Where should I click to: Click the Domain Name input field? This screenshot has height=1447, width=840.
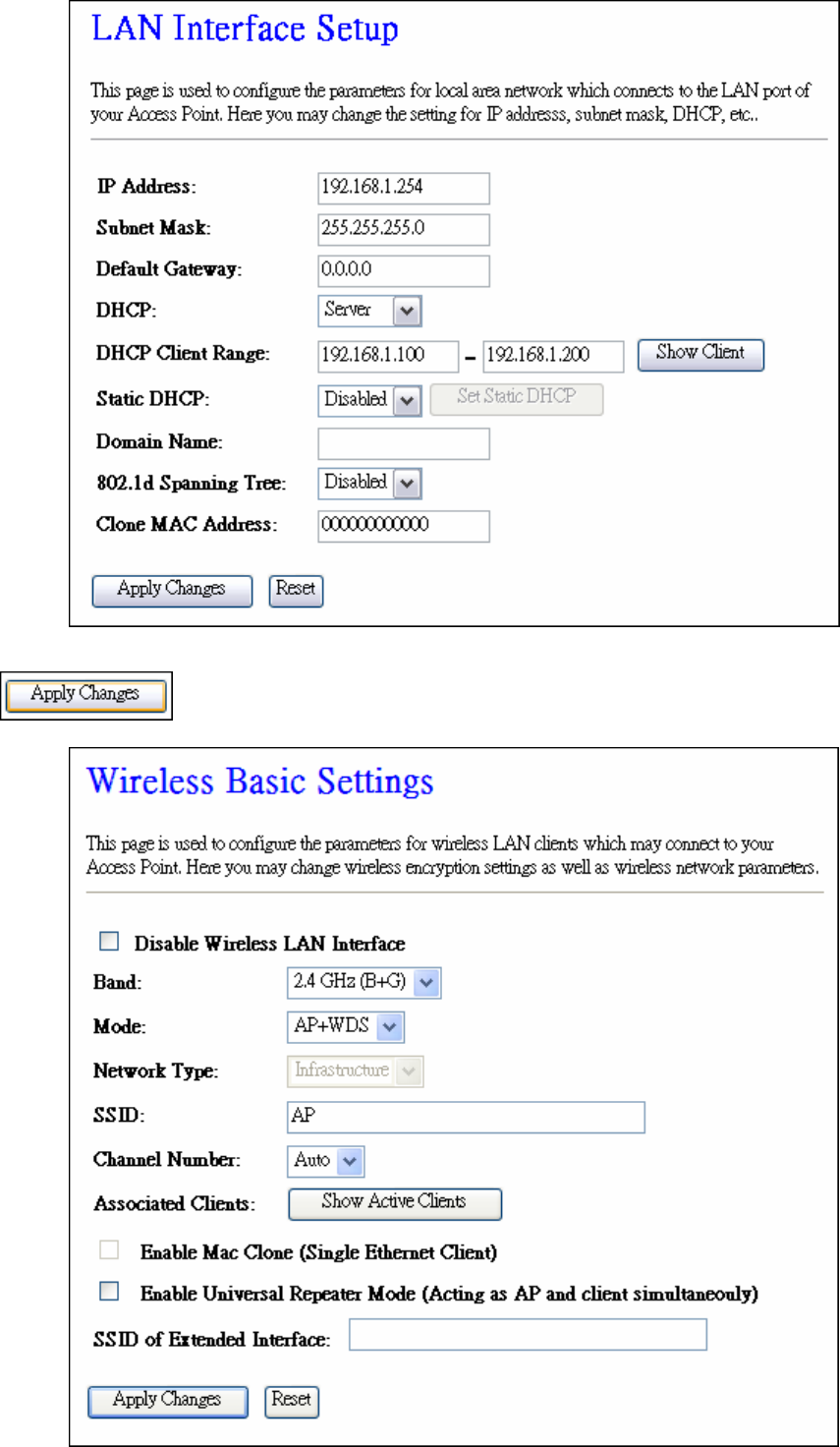tap(404, 443)
